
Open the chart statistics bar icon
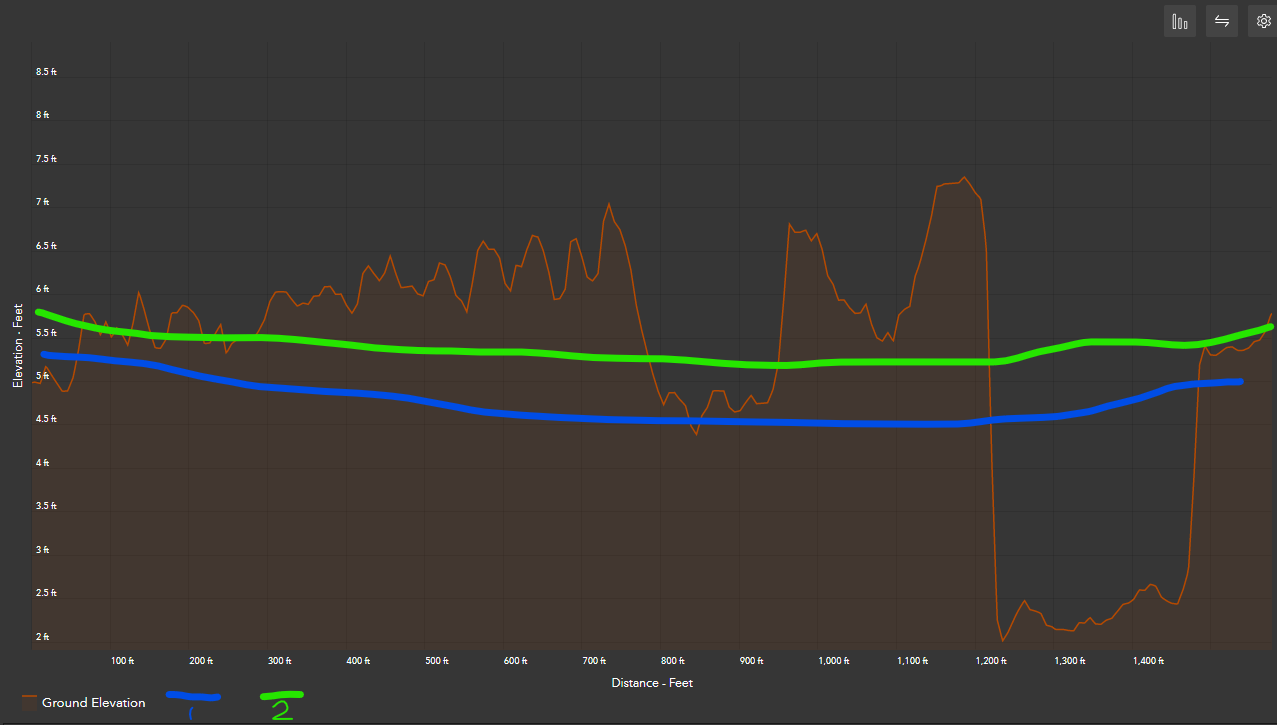(1179, 20)
